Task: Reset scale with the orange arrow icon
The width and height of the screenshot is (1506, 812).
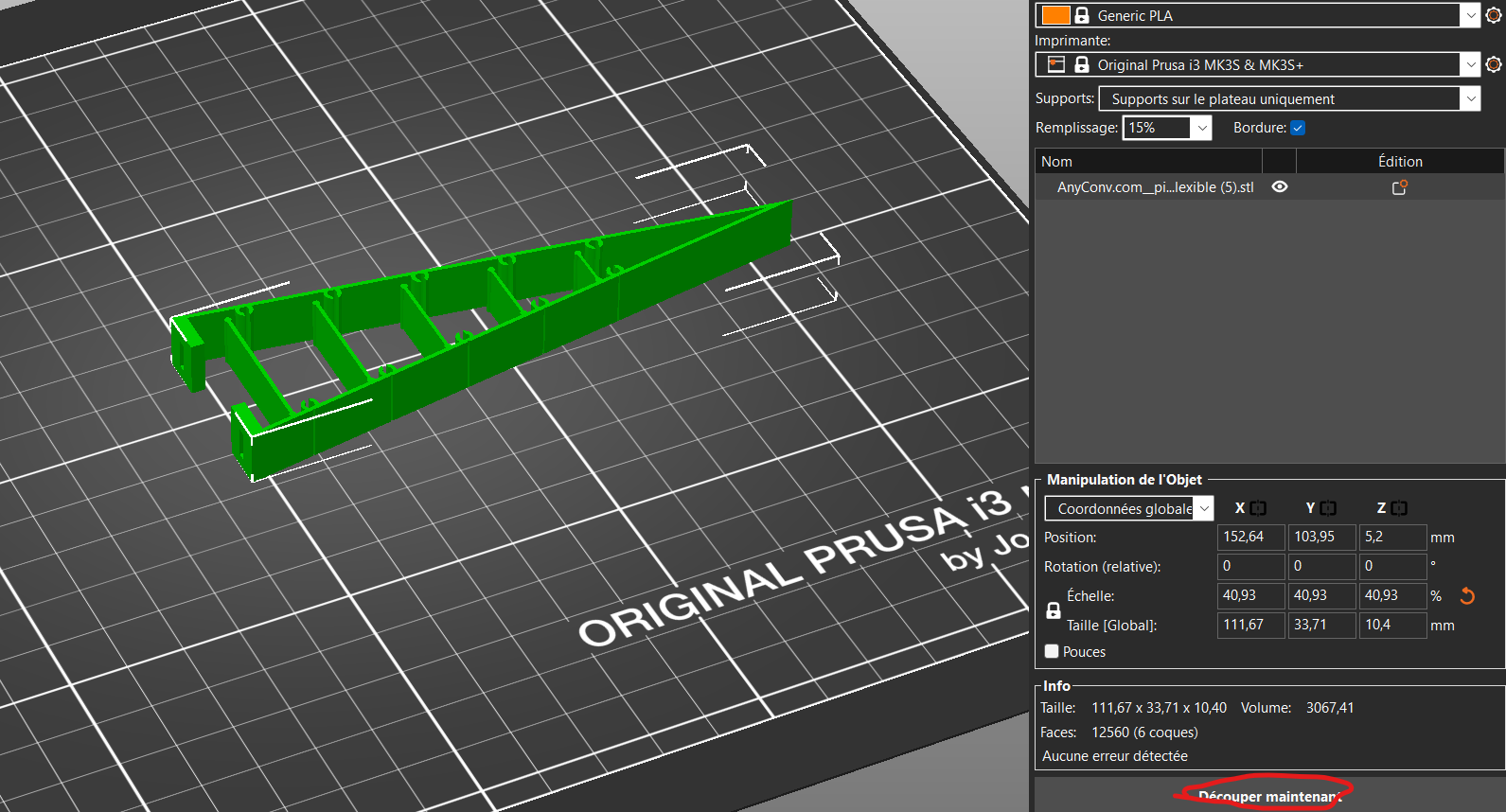Action: [1467, 596]
